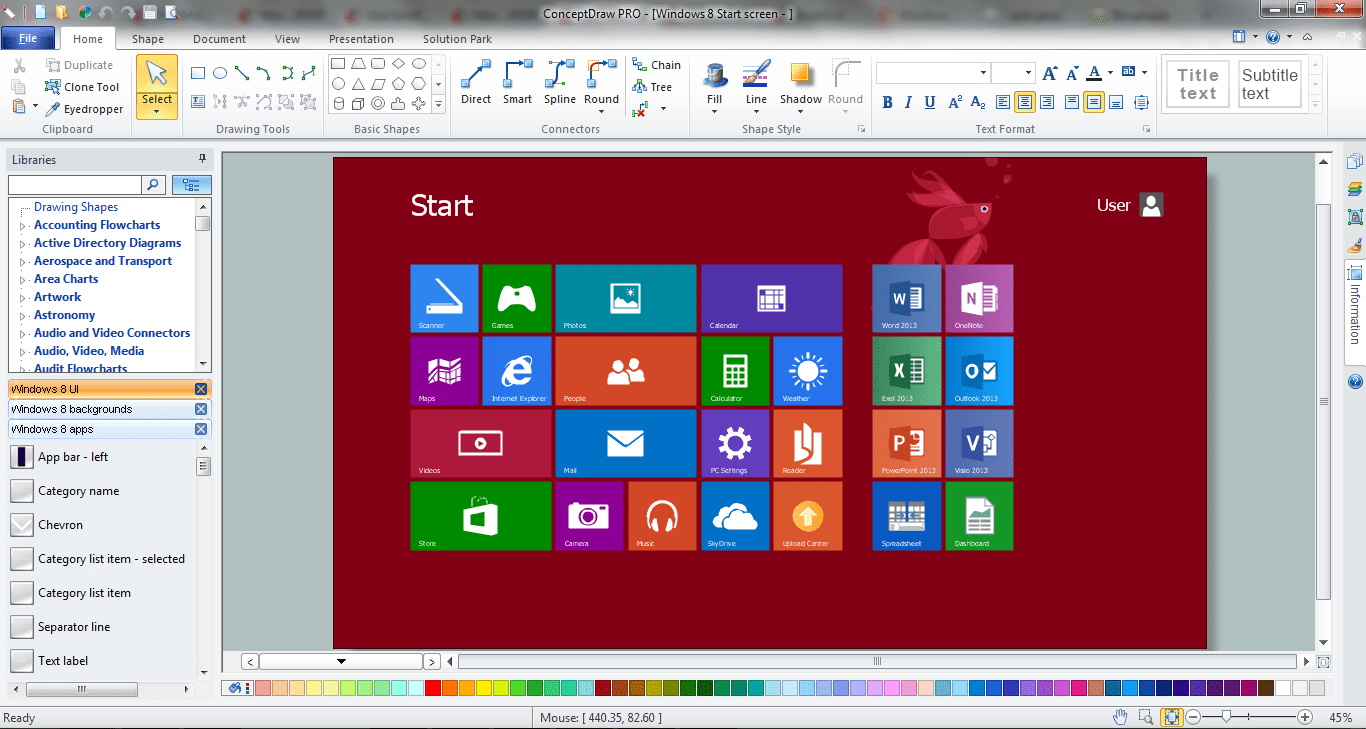
Task: Pick the red color swatch in palette
Action: click(x=433, y=688)
